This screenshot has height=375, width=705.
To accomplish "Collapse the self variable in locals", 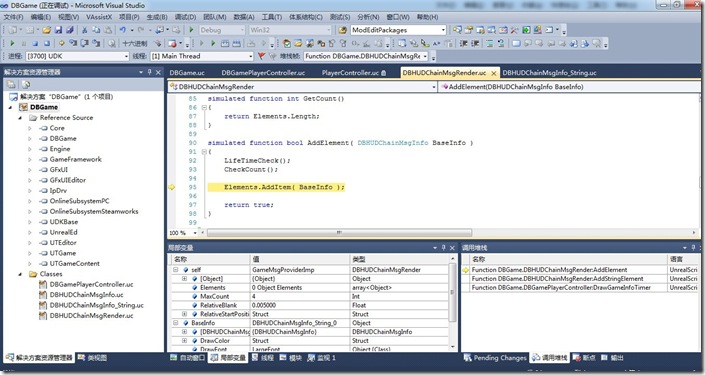I will [175, 270].
